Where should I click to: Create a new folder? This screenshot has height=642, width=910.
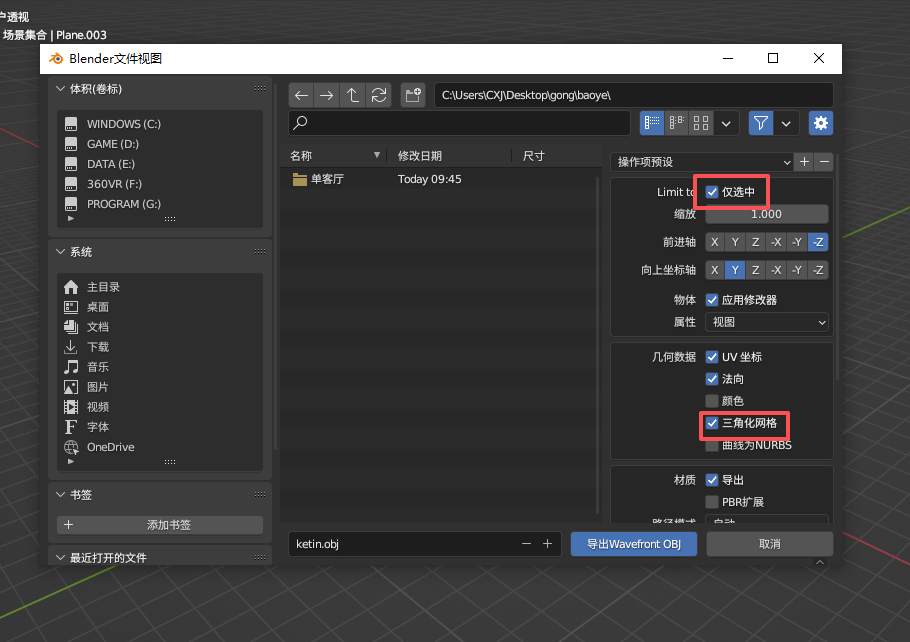coord(413,95)
